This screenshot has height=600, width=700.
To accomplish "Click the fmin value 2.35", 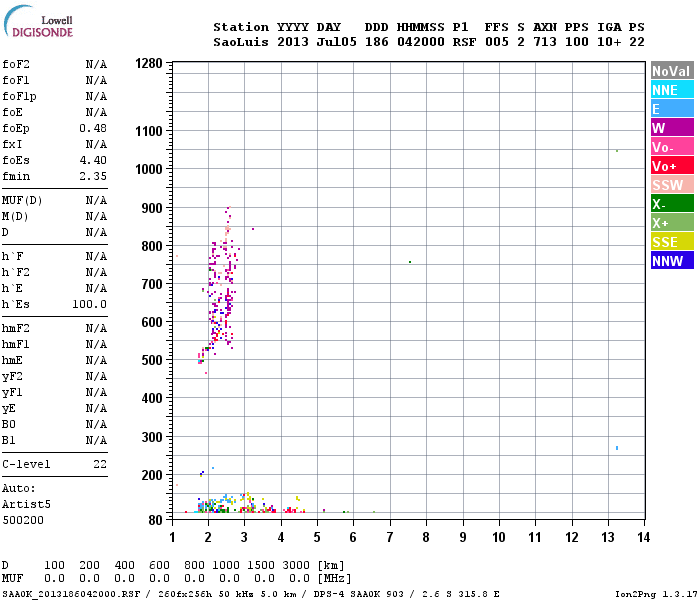I will tap(93, 176).
